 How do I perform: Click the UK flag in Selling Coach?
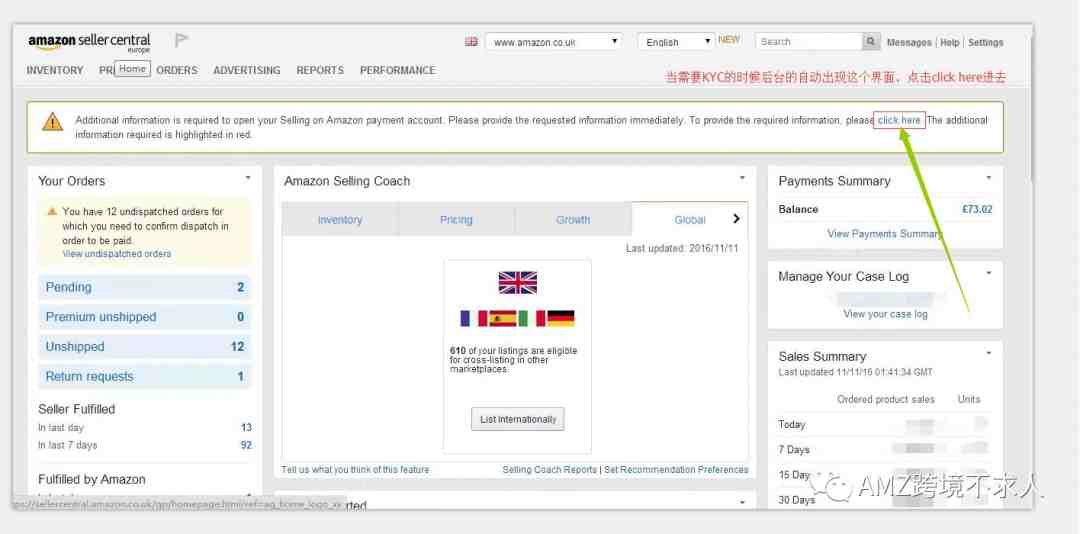(517, 283)
